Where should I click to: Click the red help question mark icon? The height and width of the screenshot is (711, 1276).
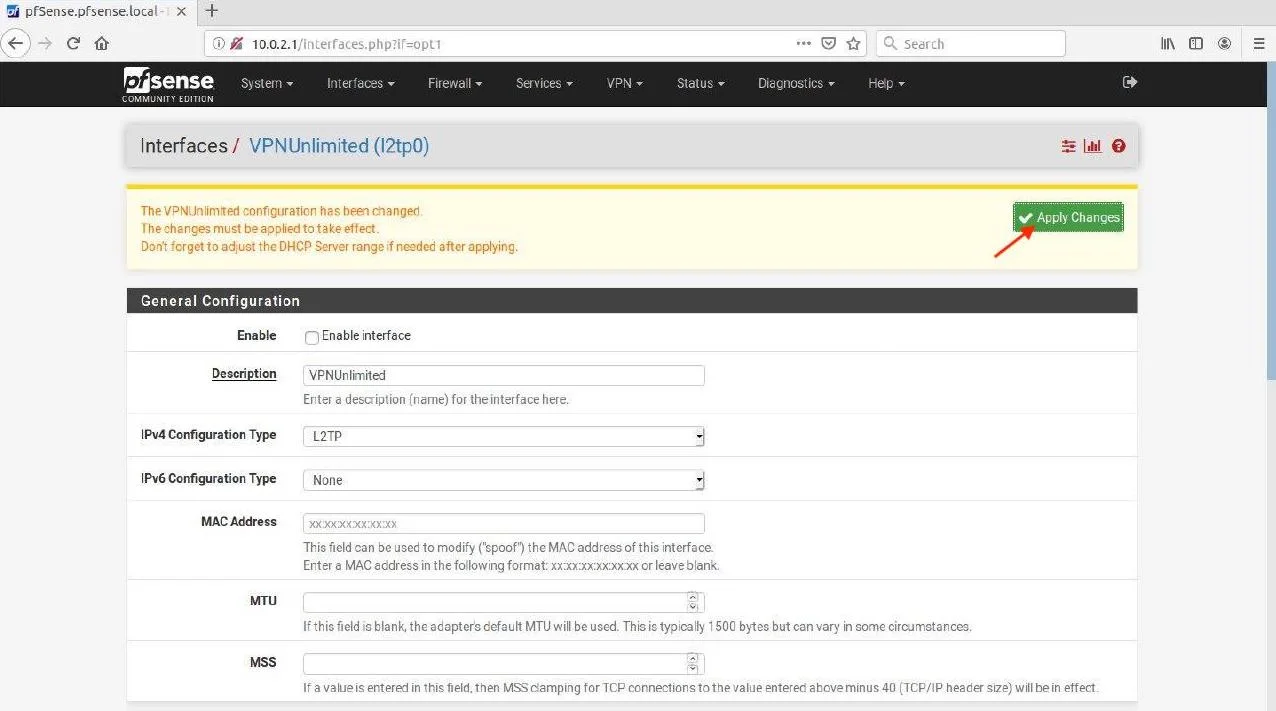1119,146
